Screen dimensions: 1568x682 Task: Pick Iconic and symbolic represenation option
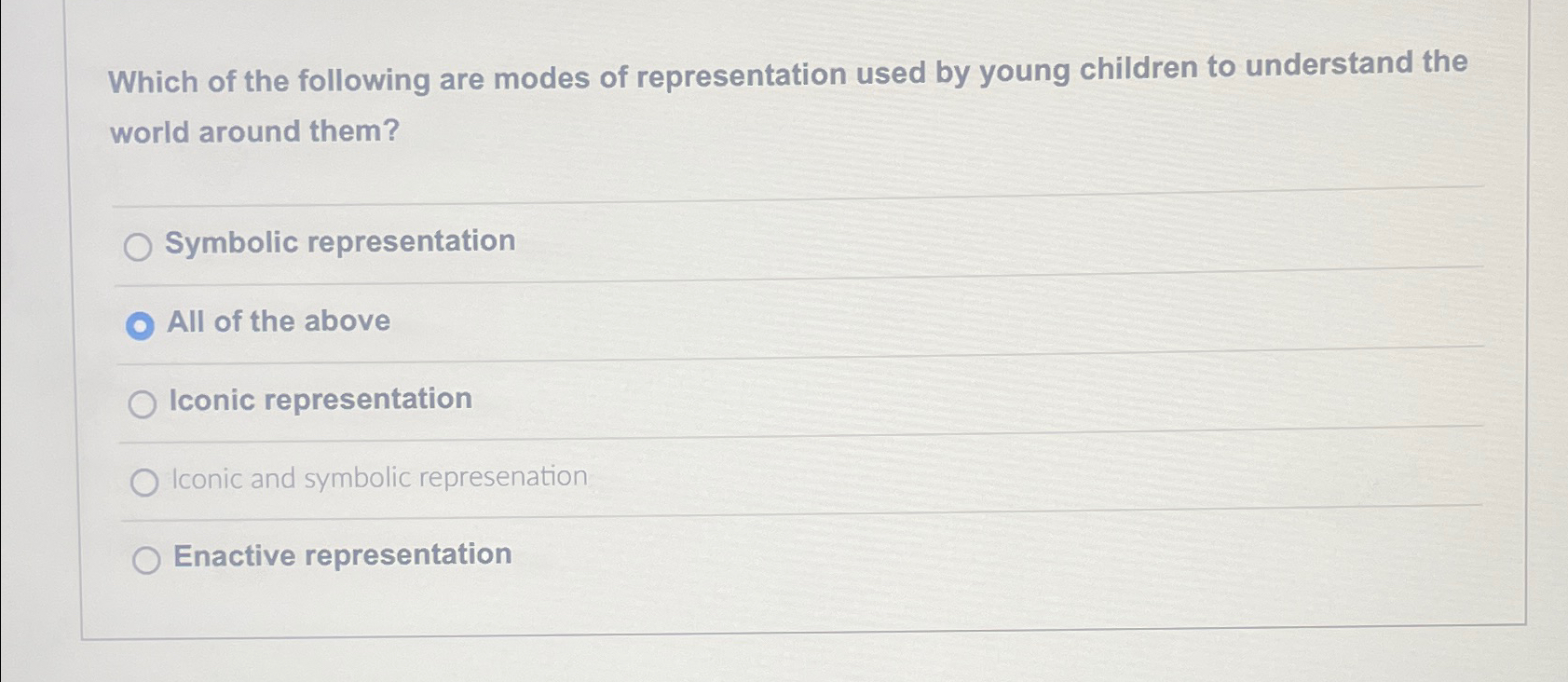145,483
